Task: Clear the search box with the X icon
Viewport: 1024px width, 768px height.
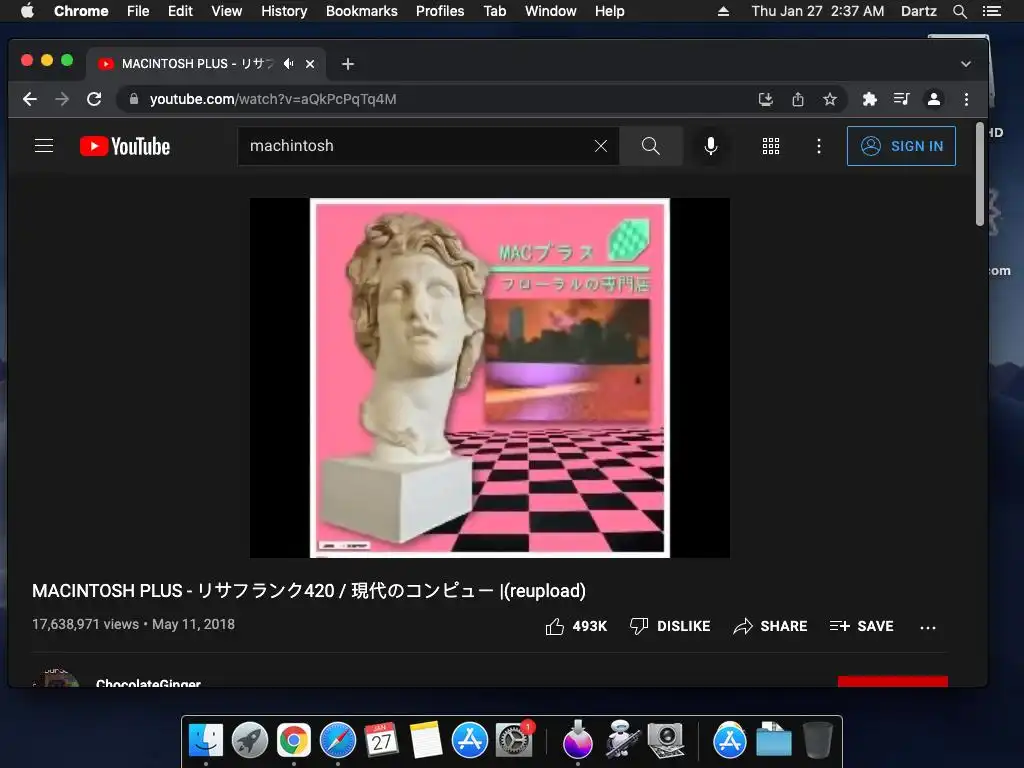Action: 601,146
